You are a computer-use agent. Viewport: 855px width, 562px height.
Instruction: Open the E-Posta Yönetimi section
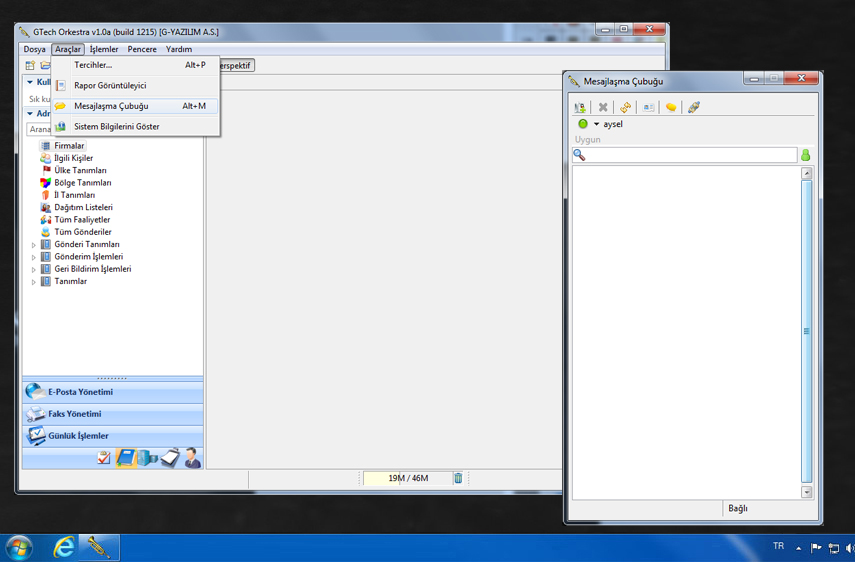[x=80, y=392]
